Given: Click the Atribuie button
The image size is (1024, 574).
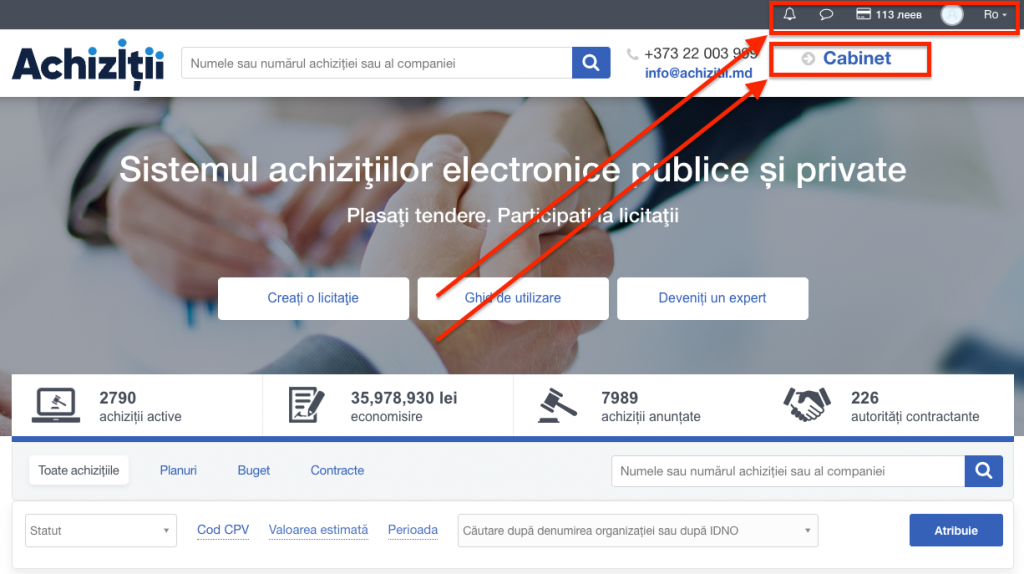Looking at the screenshot, I should point(955,530).
